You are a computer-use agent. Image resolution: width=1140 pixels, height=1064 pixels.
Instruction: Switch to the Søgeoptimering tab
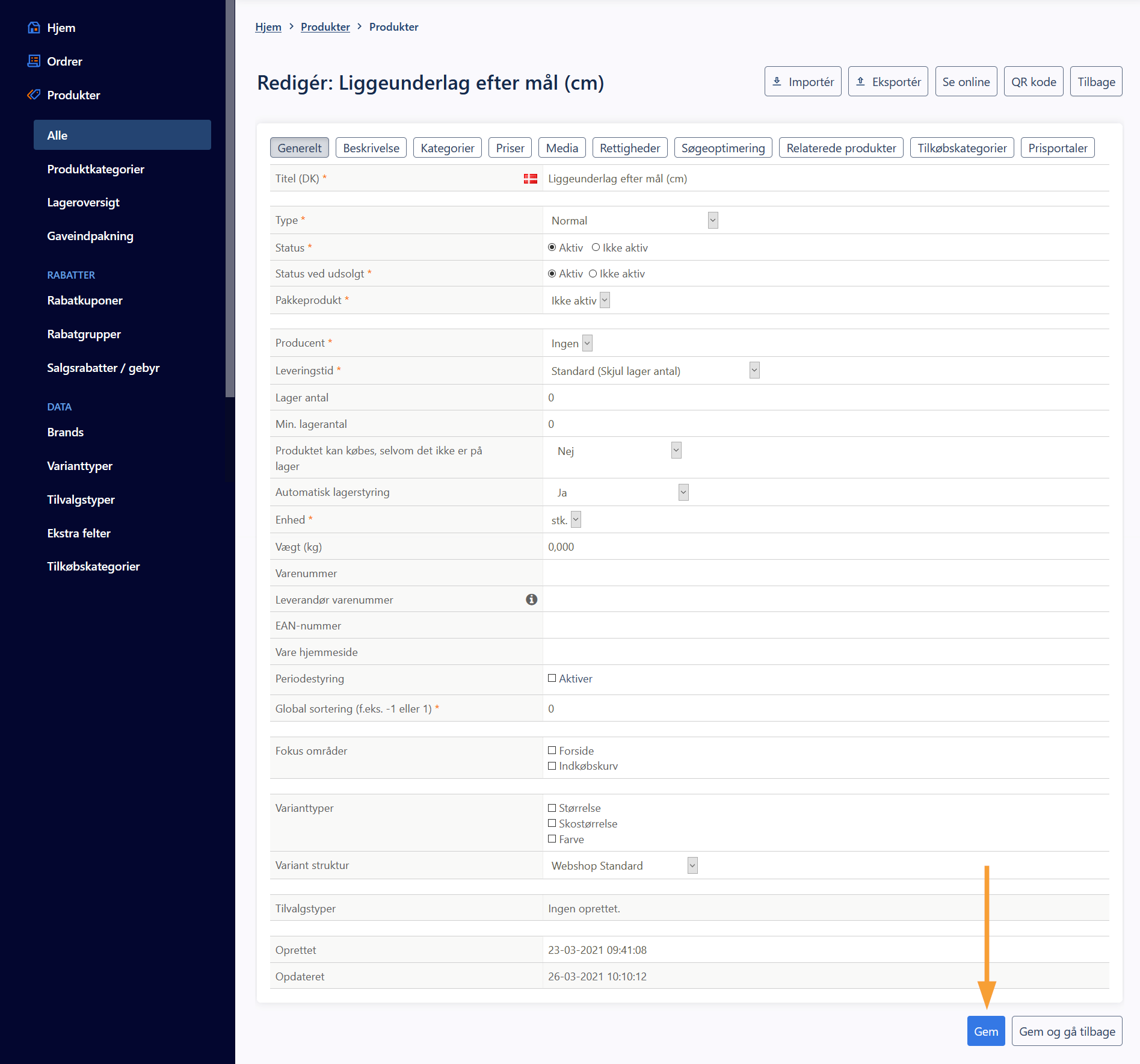[723, 148]
